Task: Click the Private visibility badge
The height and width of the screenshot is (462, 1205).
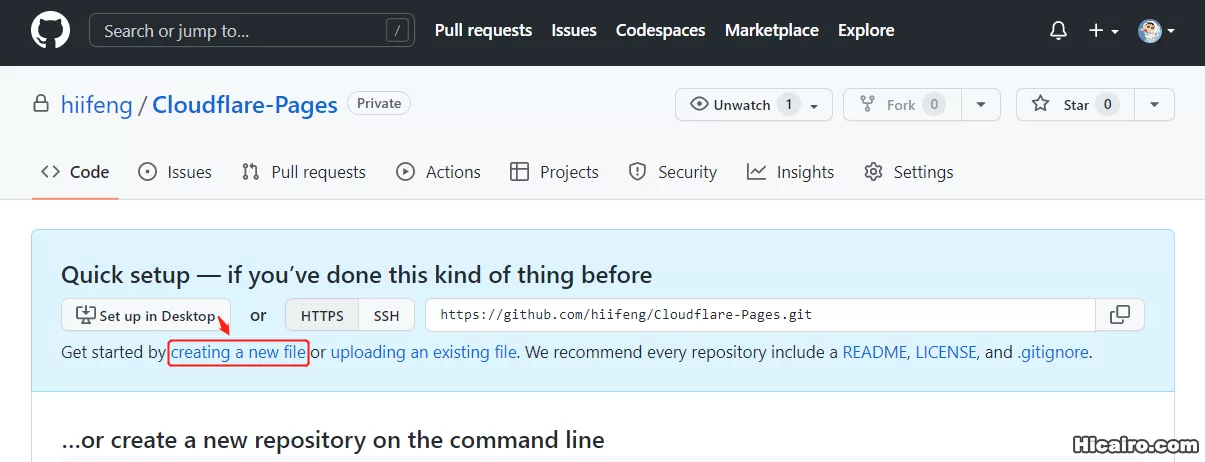Action: pyautogui.click(x=379, y=103)
